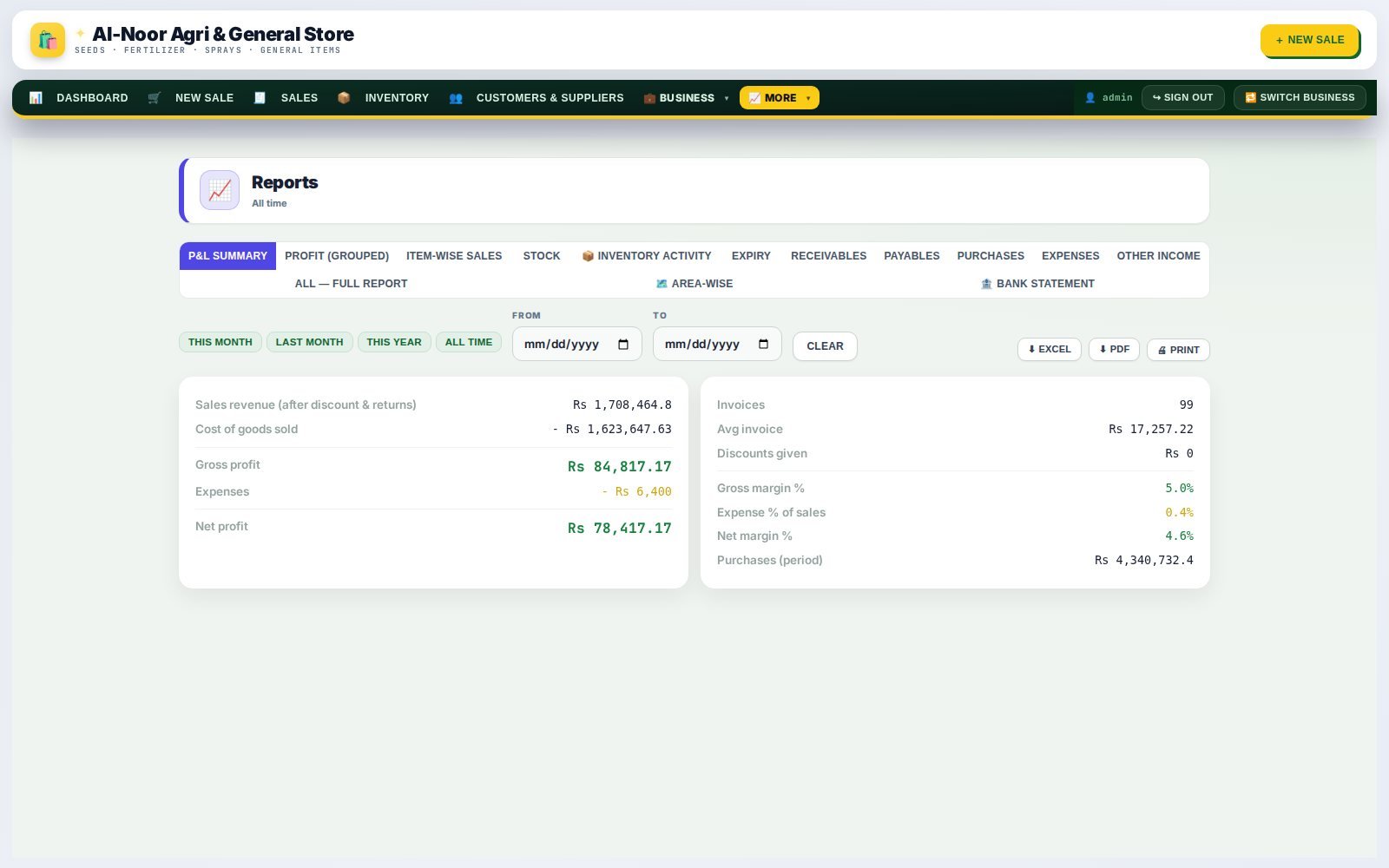Image resolution: width=1389 pixels, height=868 pixels.
Task: Click the map icon on Area-Wise tab
Action: [x=662, y=284]
